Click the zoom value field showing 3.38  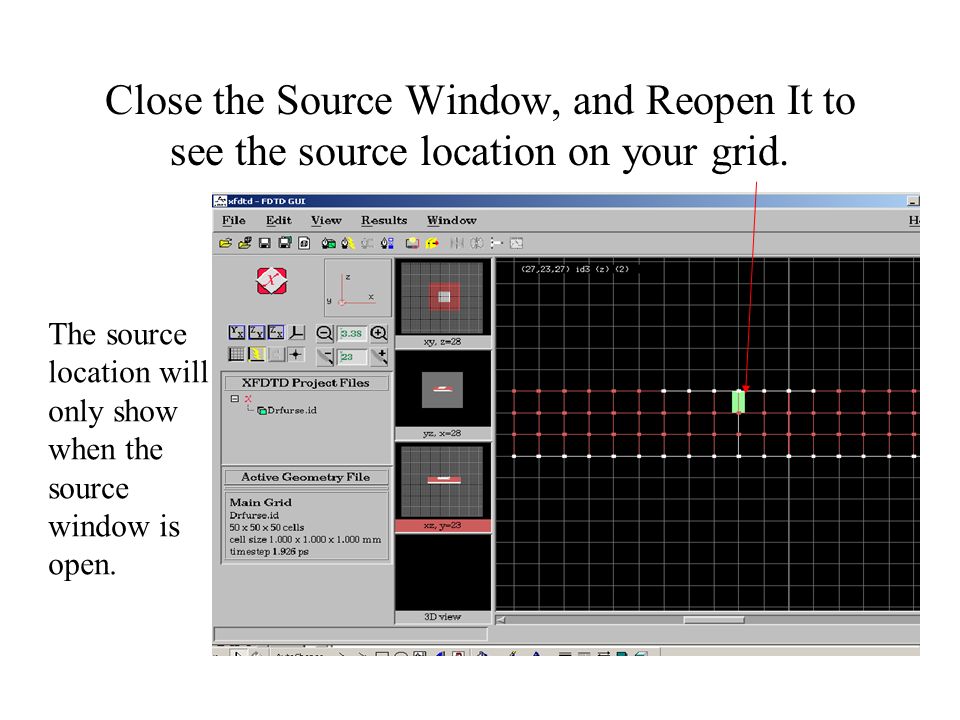coord(352,334)
